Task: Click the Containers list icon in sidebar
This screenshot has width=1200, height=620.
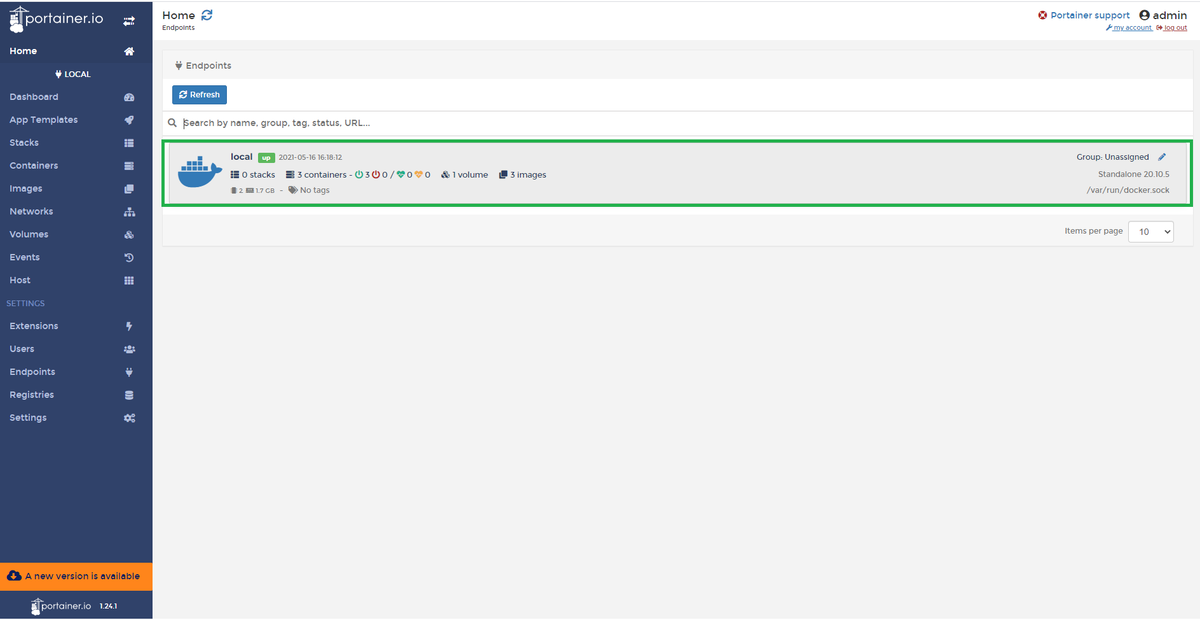Action: [129, 166]
